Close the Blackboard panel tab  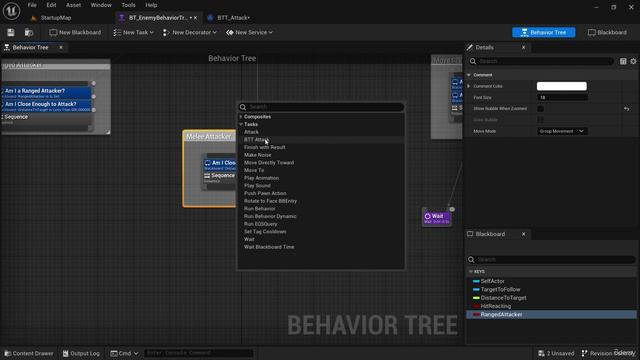pyautogui.click(x=524, y=234)
